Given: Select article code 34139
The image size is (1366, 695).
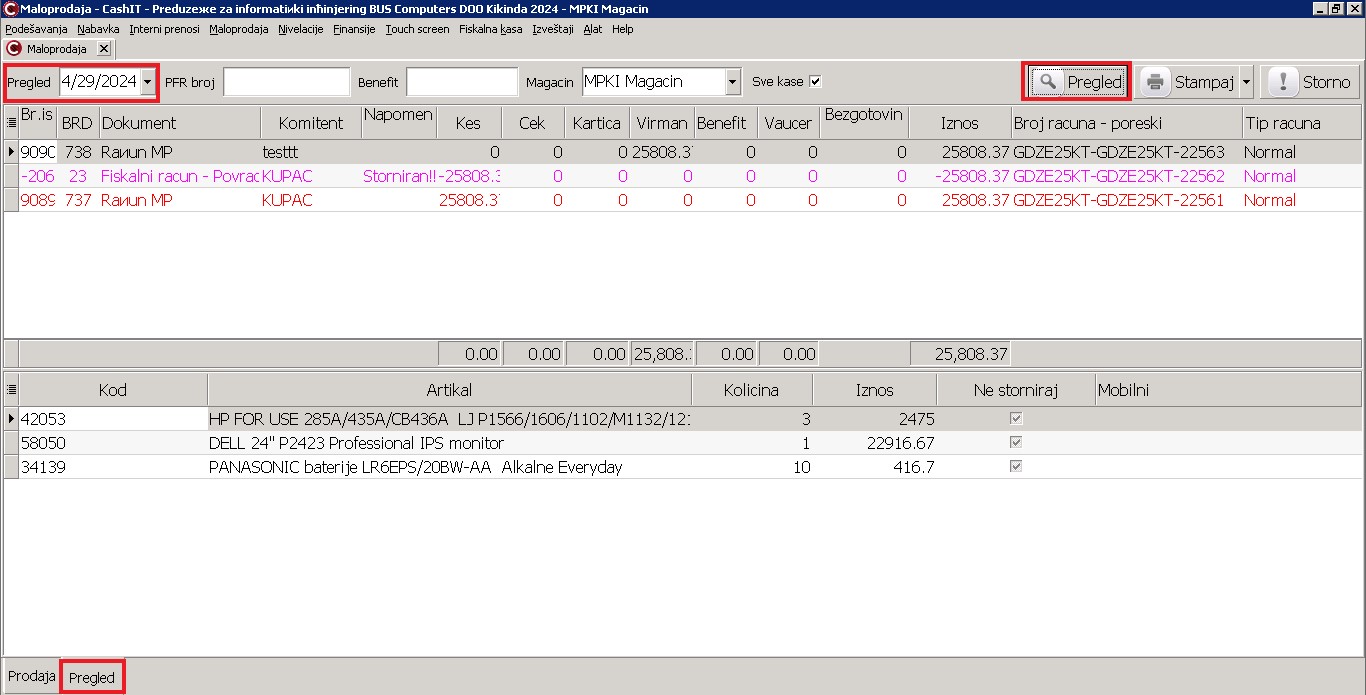Looking at the screenshot, I should 113,466.
